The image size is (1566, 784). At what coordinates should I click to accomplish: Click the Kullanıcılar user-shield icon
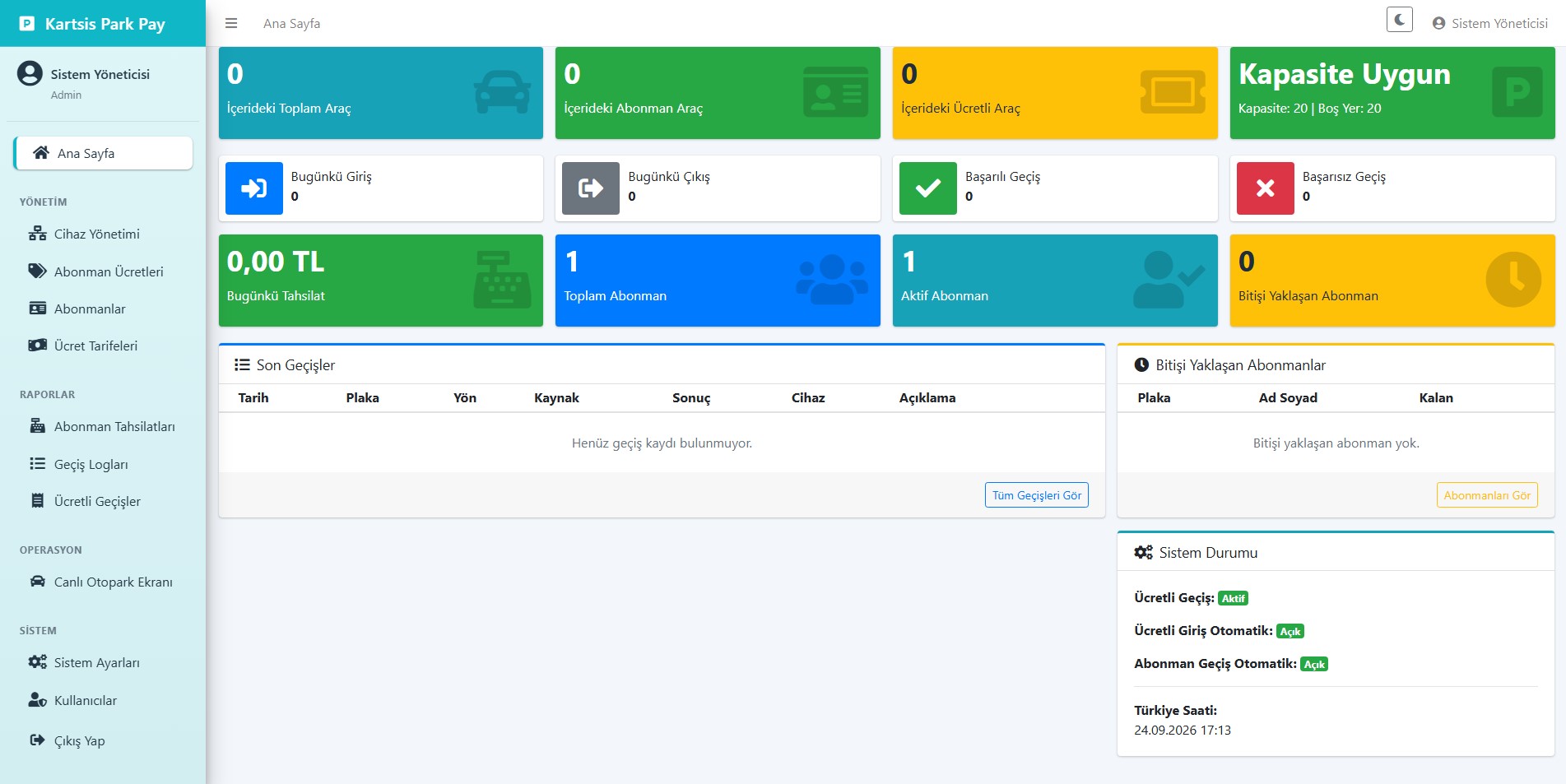click(x=38, y=700)
